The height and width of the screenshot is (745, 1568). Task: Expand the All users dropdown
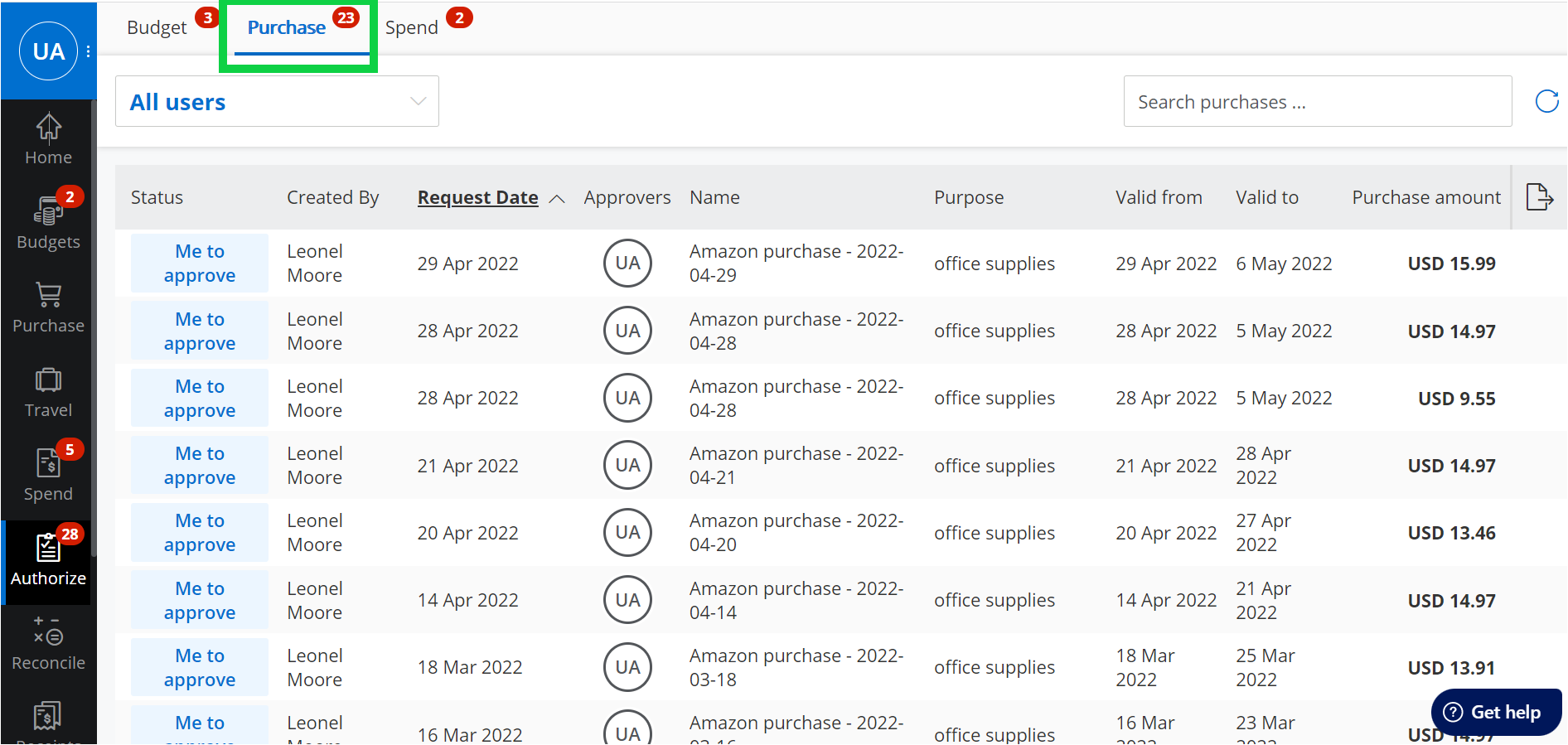coord(277,101)
